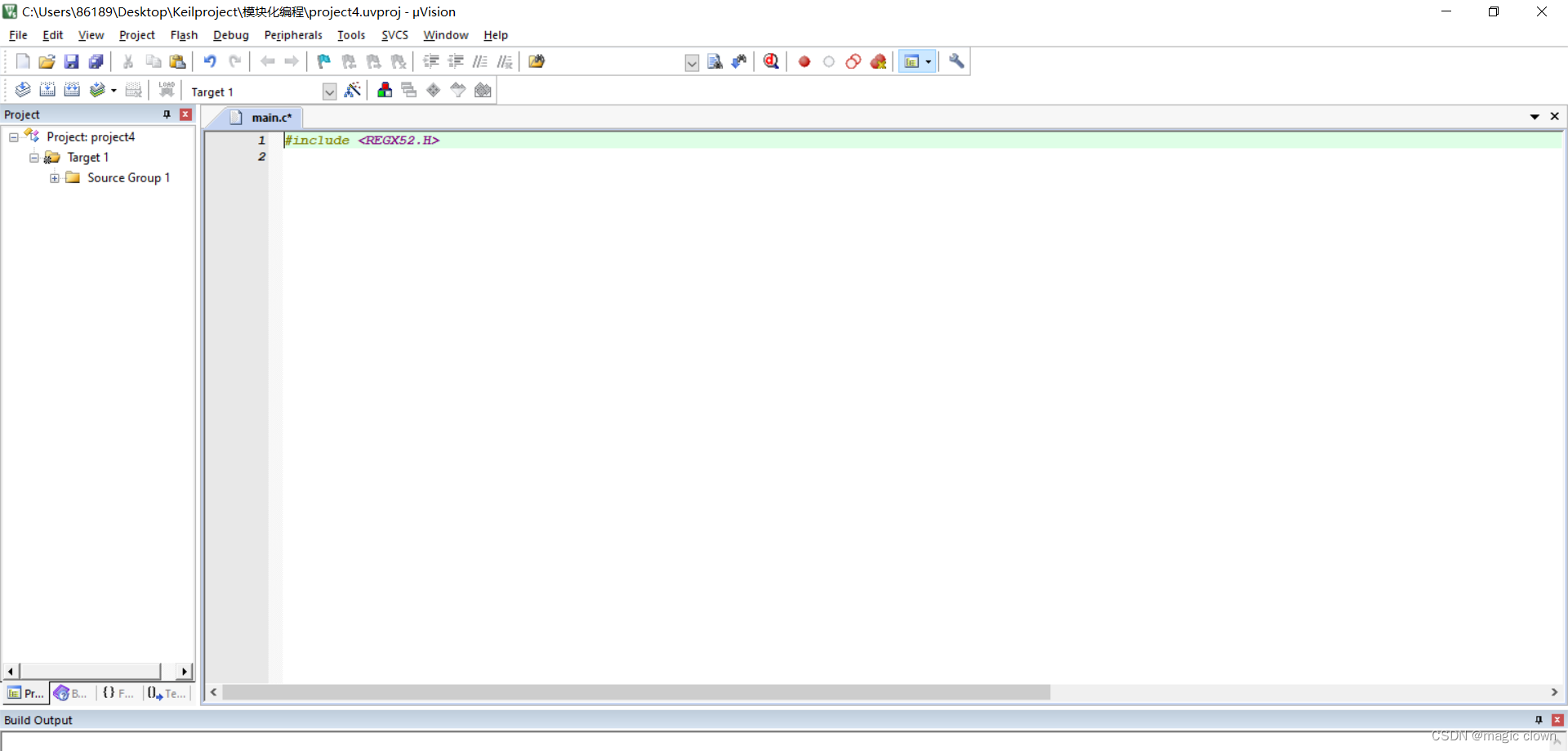Open Select Software Packs icon

pyautogui.click(x=458, y=90)
